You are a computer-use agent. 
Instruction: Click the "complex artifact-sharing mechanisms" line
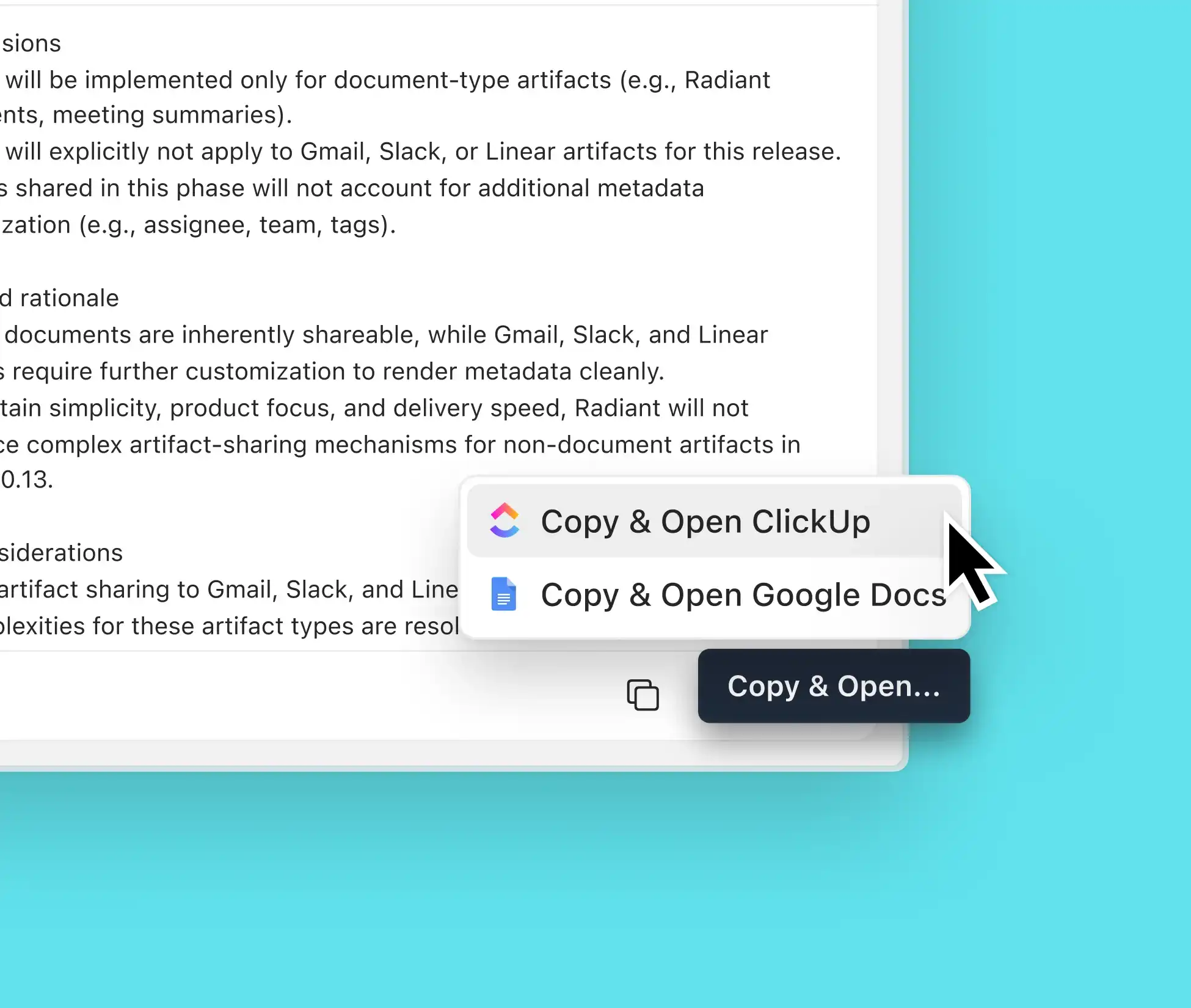click(x=400, y=445)
